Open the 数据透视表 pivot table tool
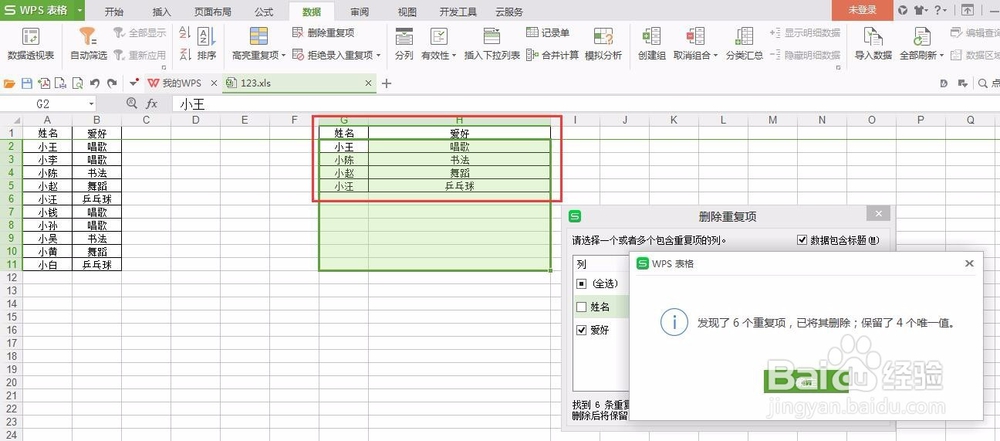The image size is (1000, 441). point(31,43)
